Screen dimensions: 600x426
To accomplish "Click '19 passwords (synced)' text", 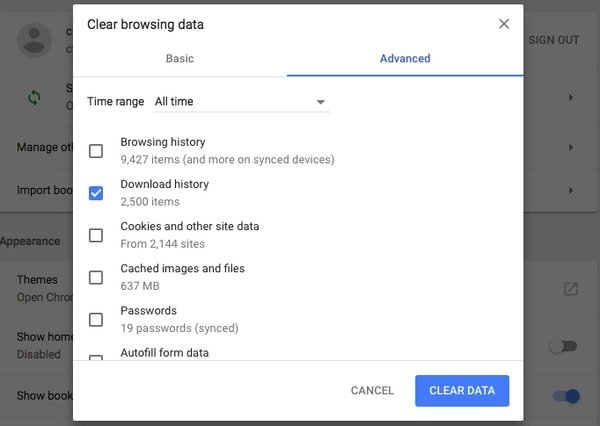I will [x=179, y=328].
